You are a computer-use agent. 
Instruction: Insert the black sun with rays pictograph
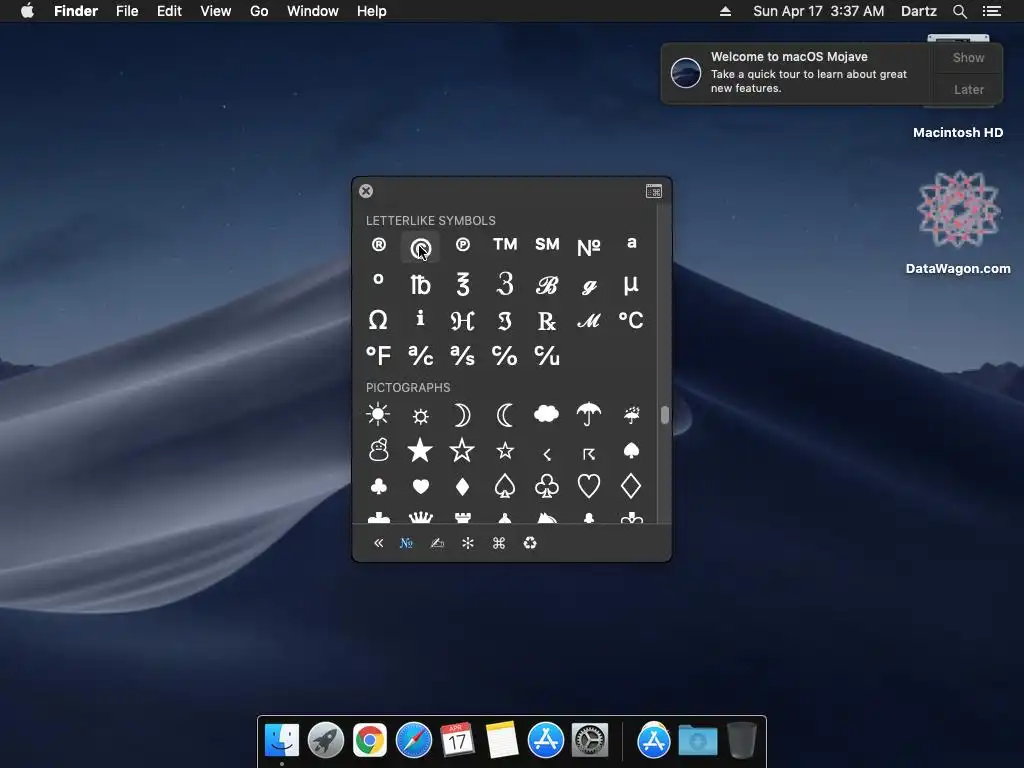click(x=378, y=414)
